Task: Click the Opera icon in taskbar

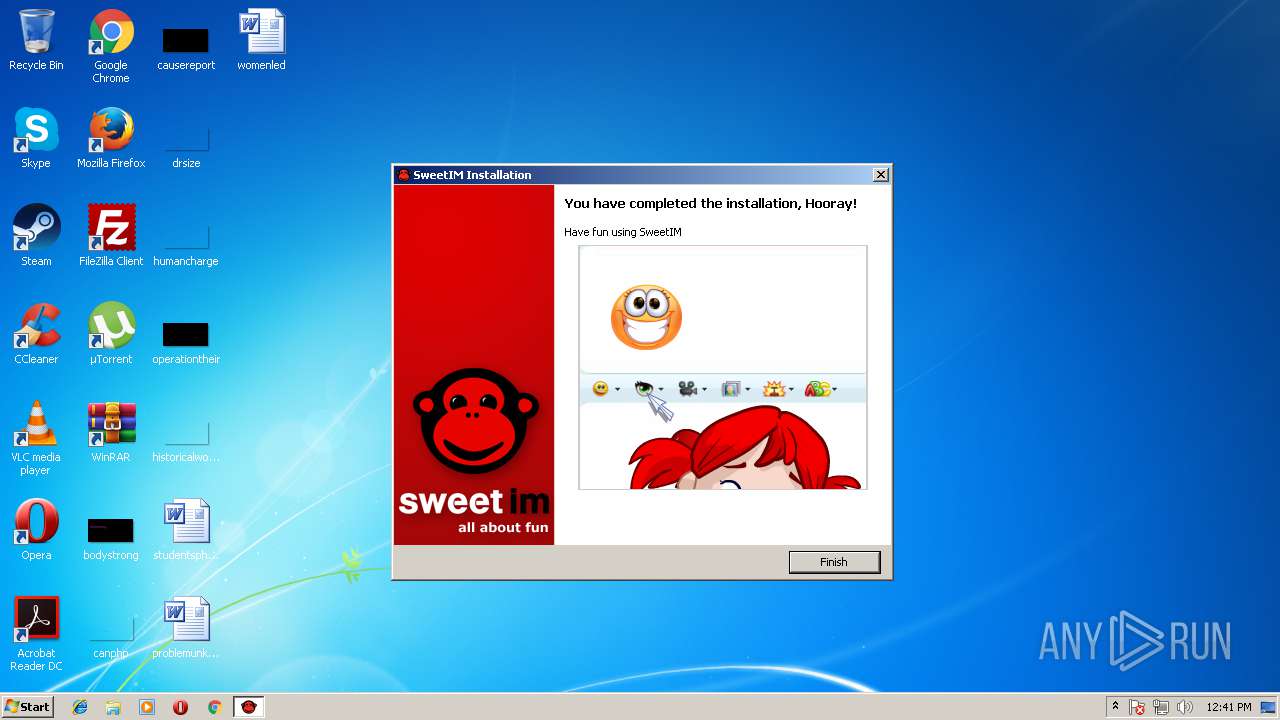Action: (x=180, y=707)
